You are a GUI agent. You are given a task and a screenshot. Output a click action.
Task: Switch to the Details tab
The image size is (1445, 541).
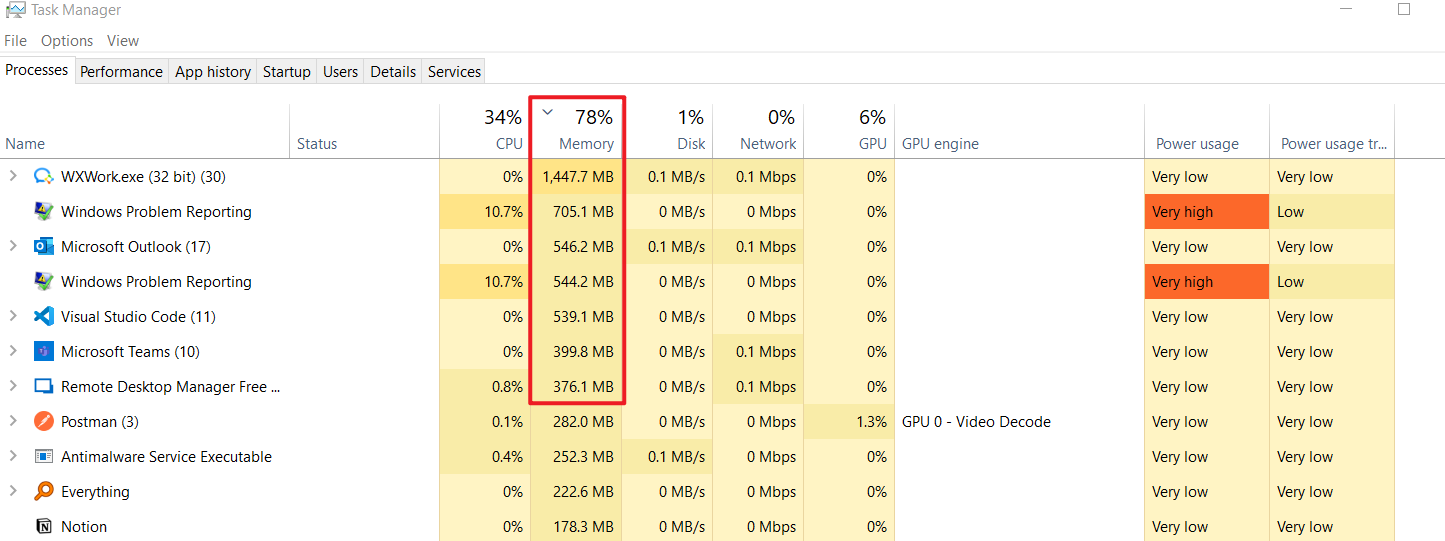coord(393,72)
